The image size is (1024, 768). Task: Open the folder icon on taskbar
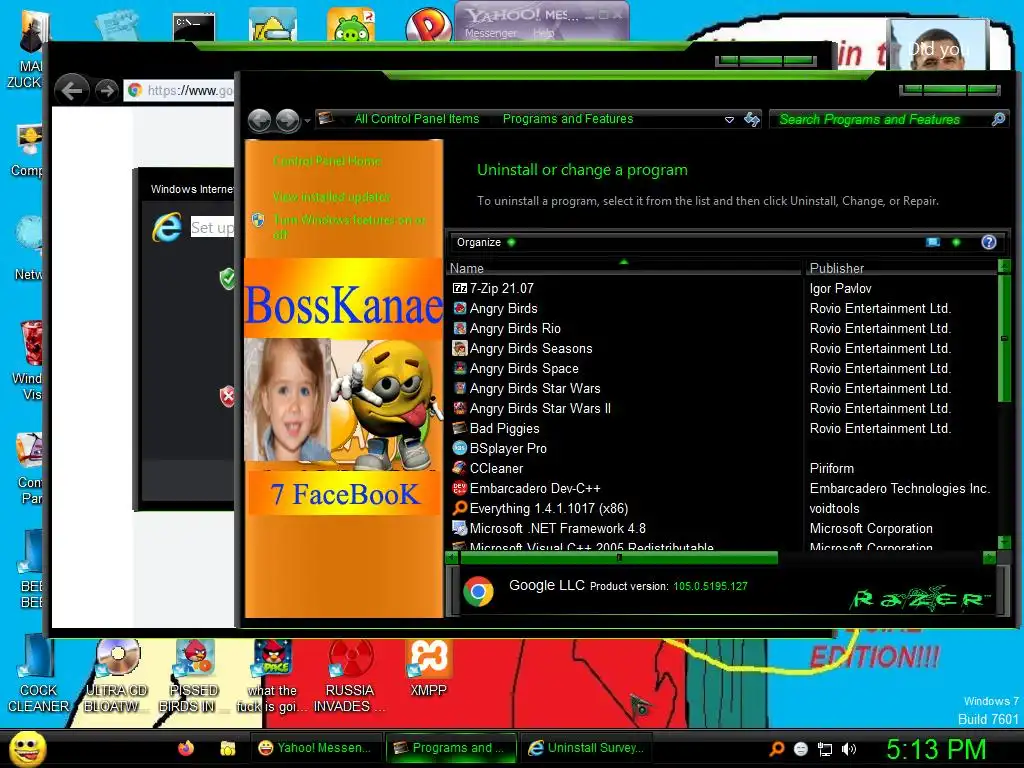click(227, 748)
